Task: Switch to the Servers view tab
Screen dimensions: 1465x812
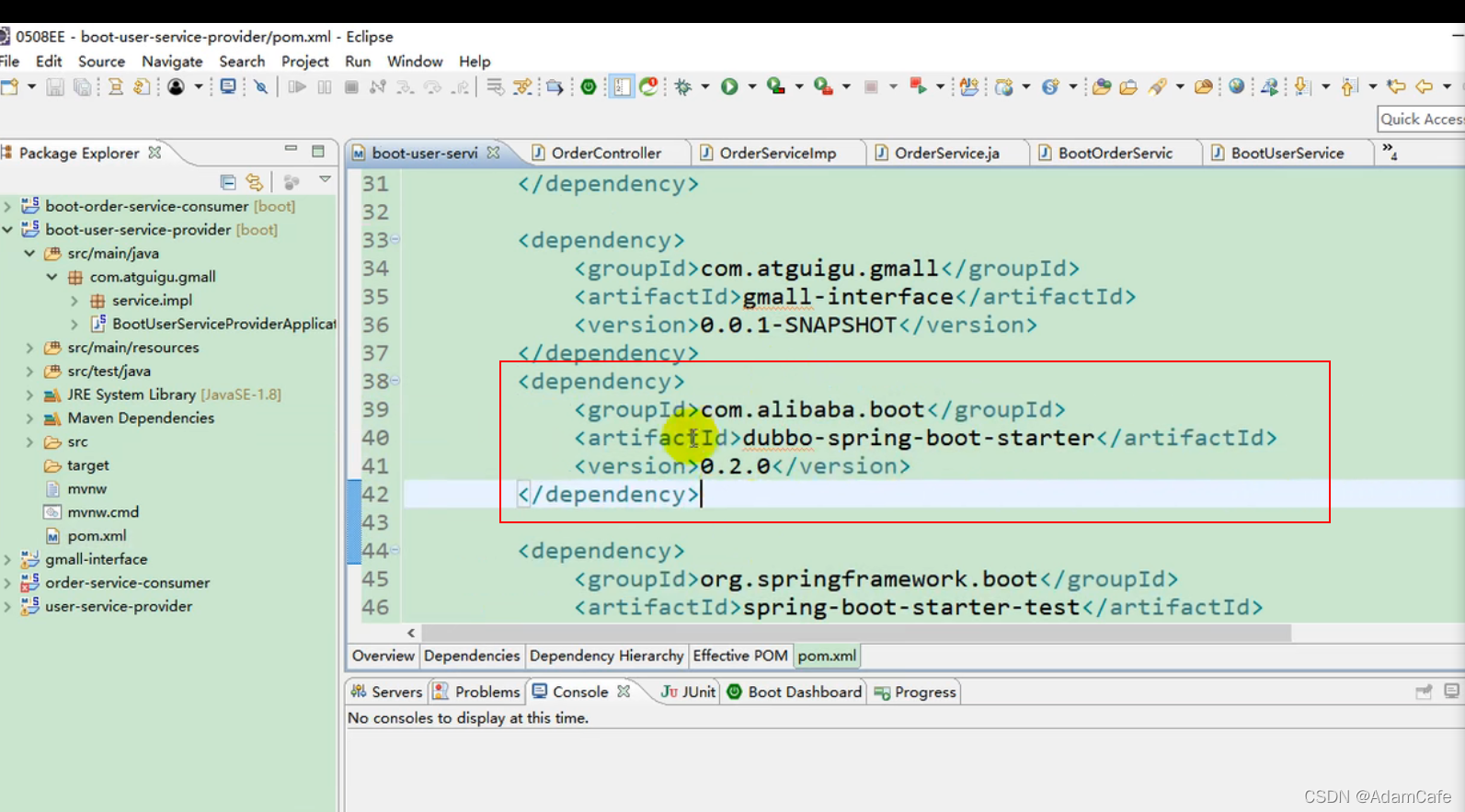Action: [387, 692]
